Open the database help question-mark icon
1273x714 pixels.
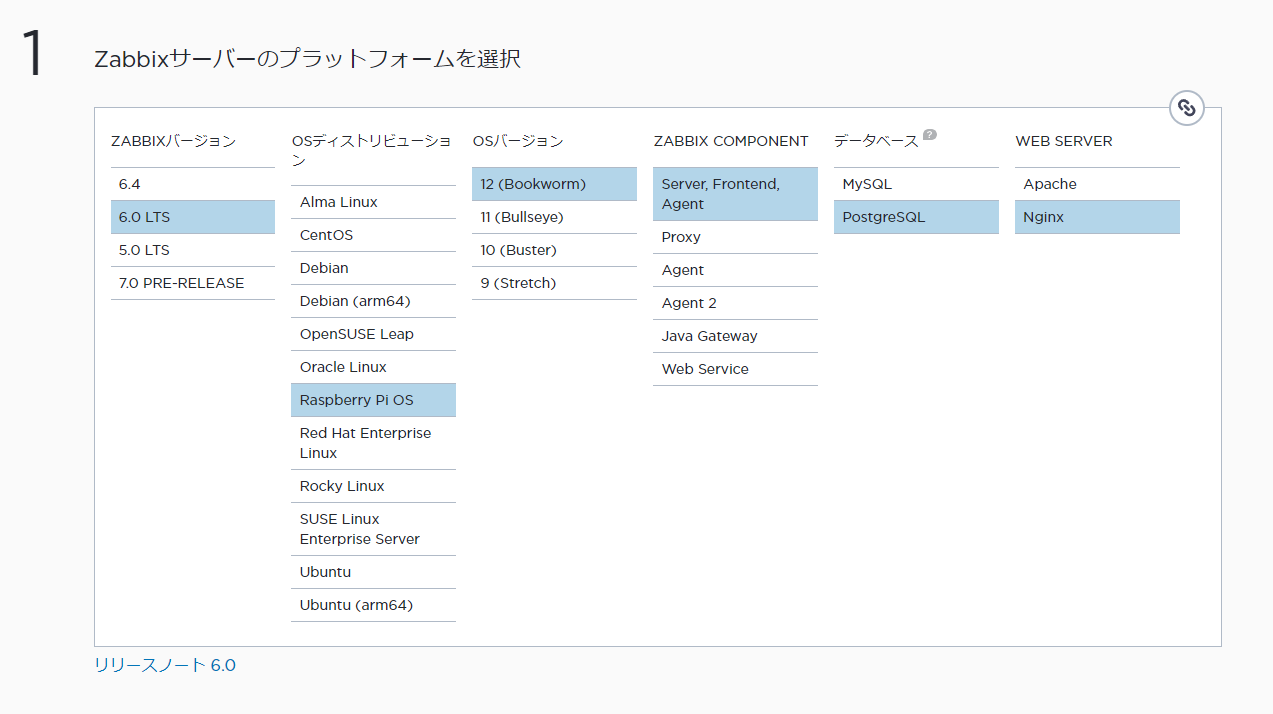tap(930, 134)
